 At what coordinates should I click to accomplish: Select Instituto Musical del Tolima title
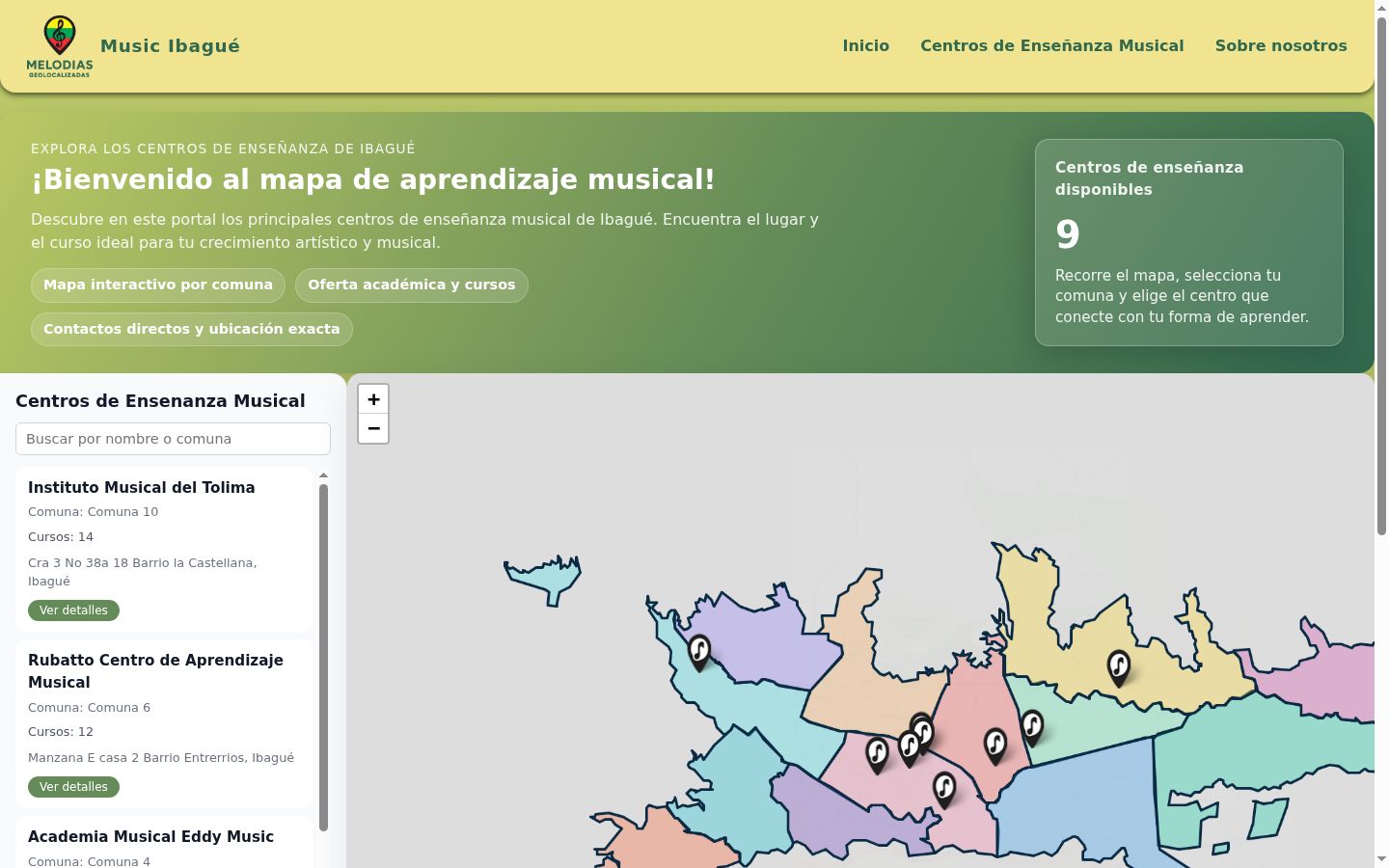(142, 487)
